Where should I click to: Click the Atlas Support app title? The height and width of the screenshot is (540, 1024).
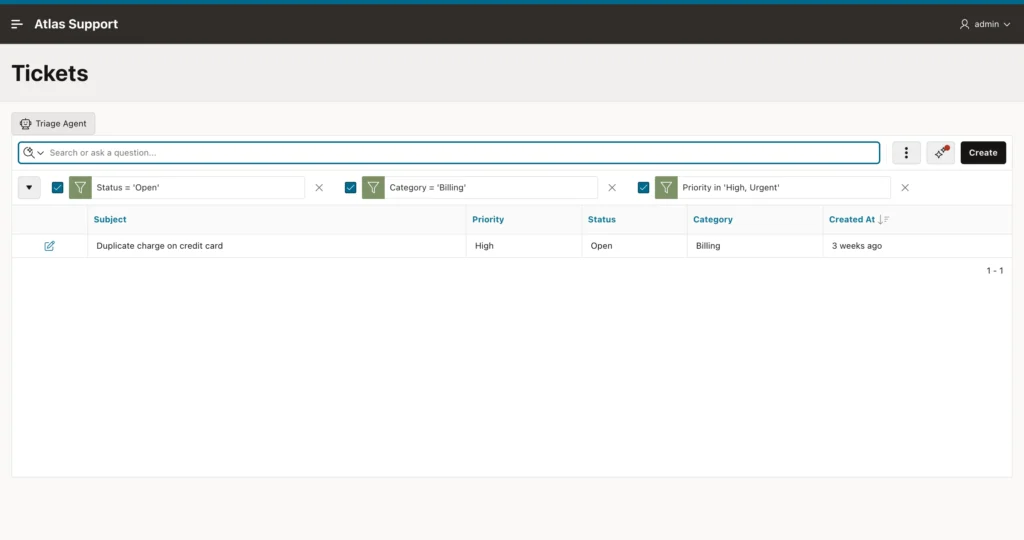(76, 24)
